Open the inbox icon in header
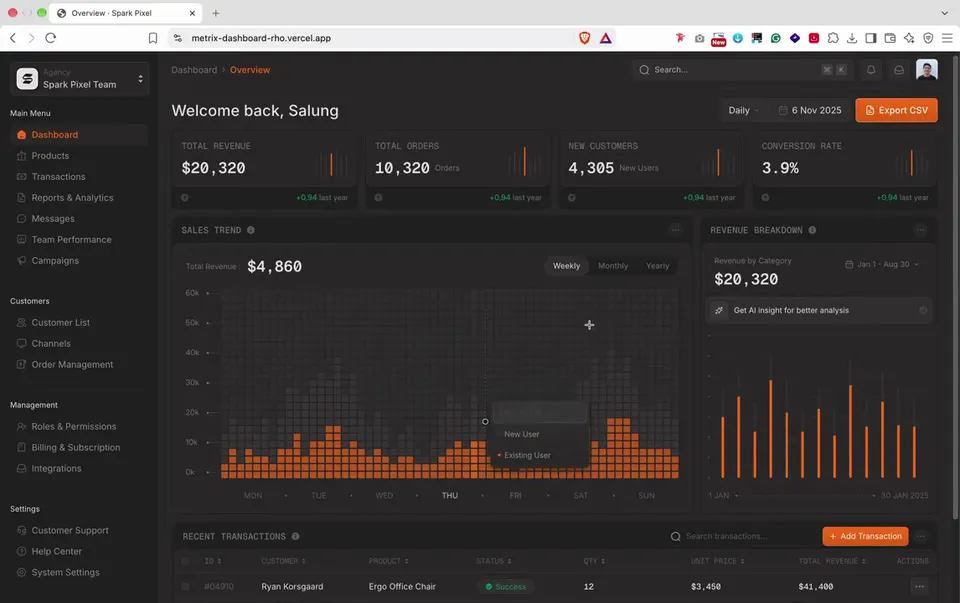960x603 pixels. (899, 70)
